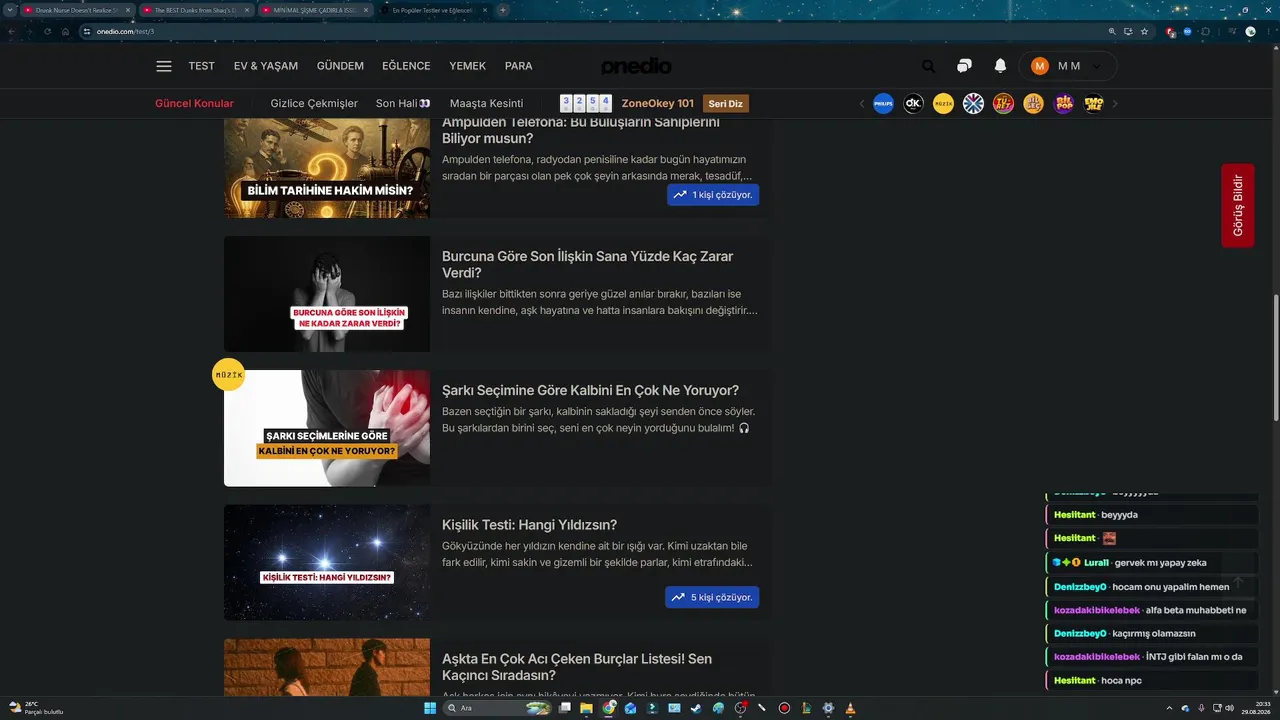Open the Gizlice Çekmişler topic
The height and width of the screenshot is (720, 1280).
314,103
